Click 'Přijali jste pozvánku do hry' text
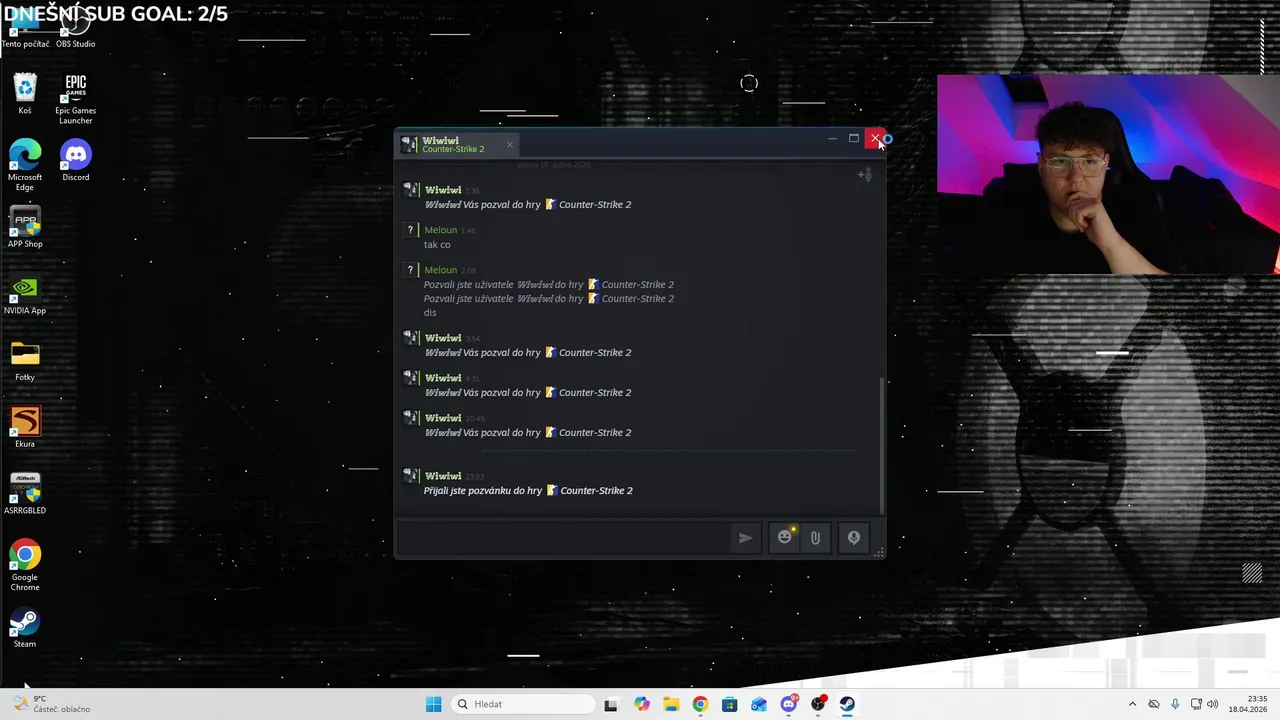This screenshot has width=1280, height=720. click(482, 491)
